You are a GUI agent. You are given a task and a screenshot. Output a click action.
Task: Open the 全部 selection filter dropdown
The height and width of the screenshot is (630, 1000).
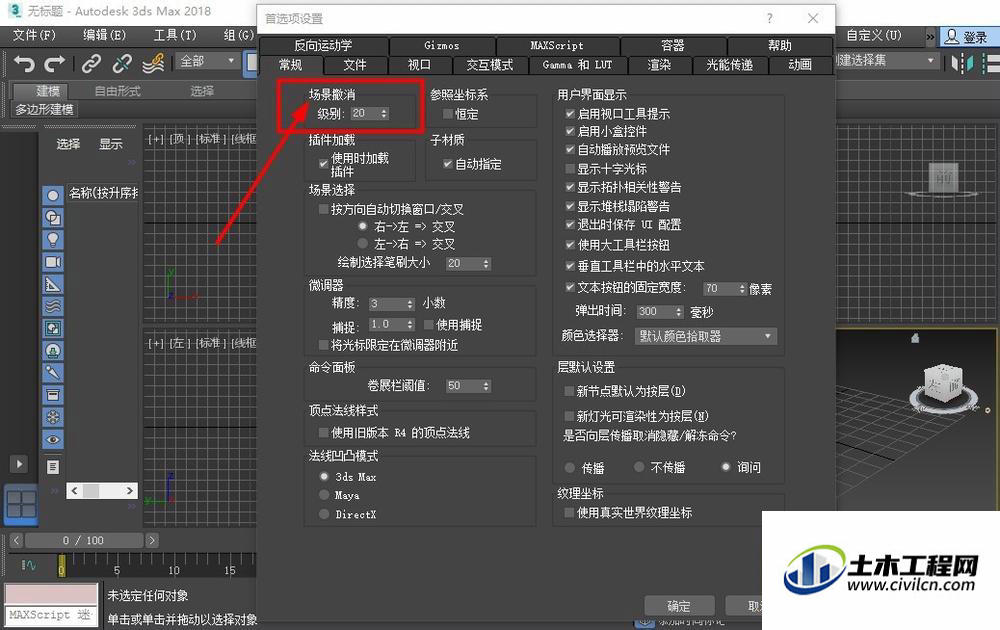pos(207,61)
